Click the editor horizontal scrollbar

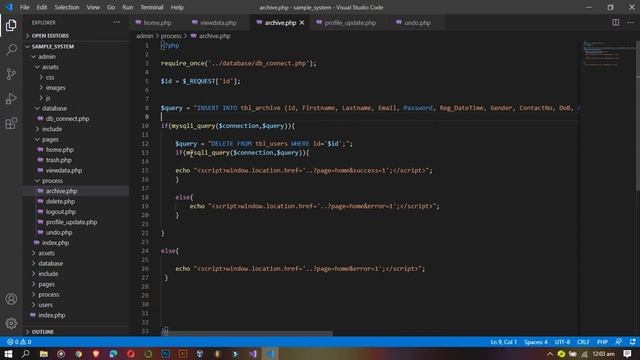coord(247,333)
